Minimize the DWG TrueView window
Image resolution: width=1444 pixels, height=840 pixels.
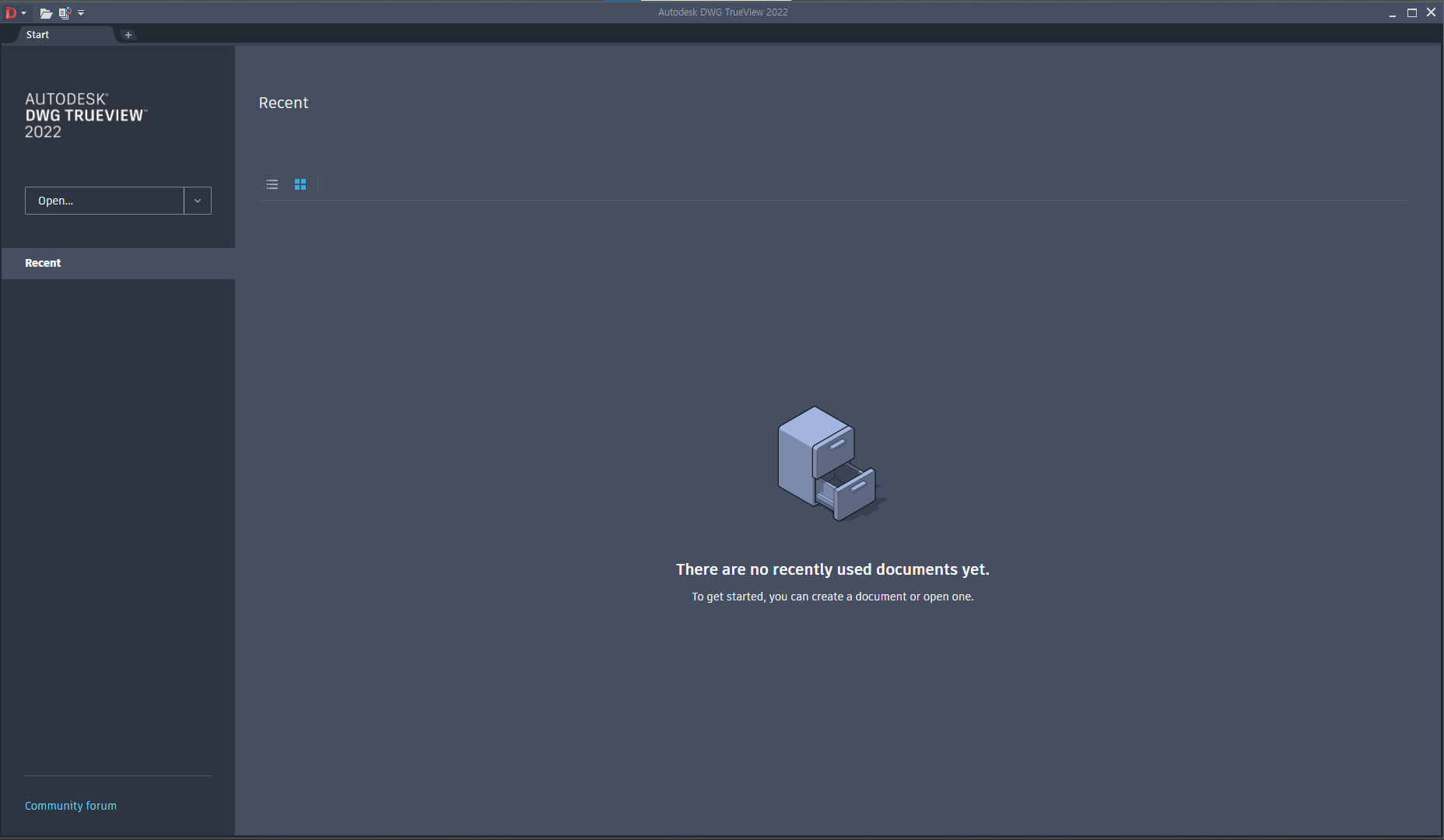[1393, 13]
